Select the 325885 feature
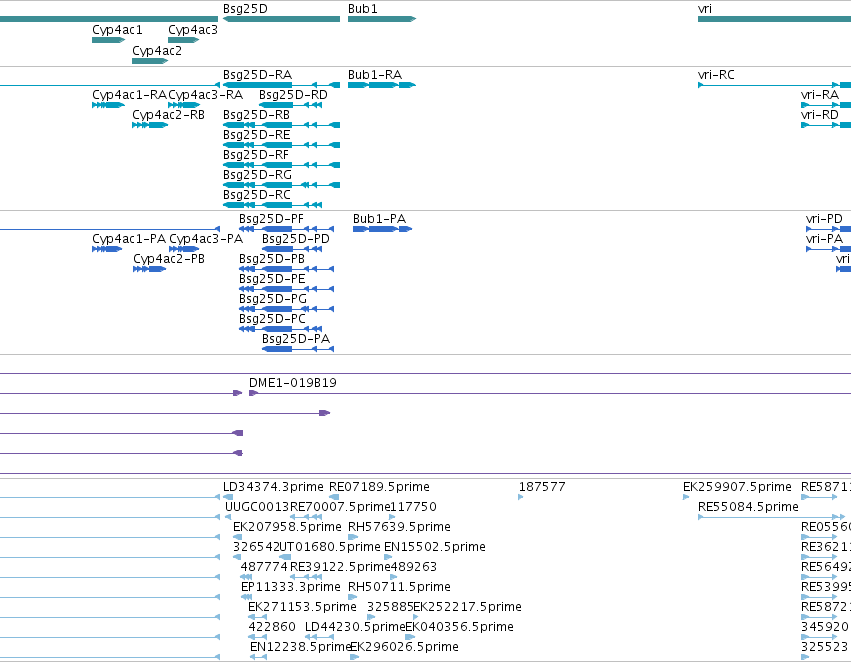 point(371,618)
